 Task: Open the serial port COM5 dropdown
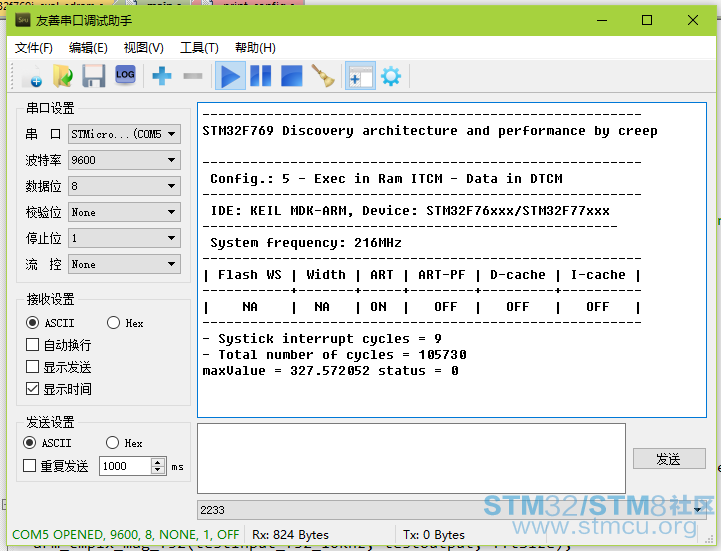(124, 134)
